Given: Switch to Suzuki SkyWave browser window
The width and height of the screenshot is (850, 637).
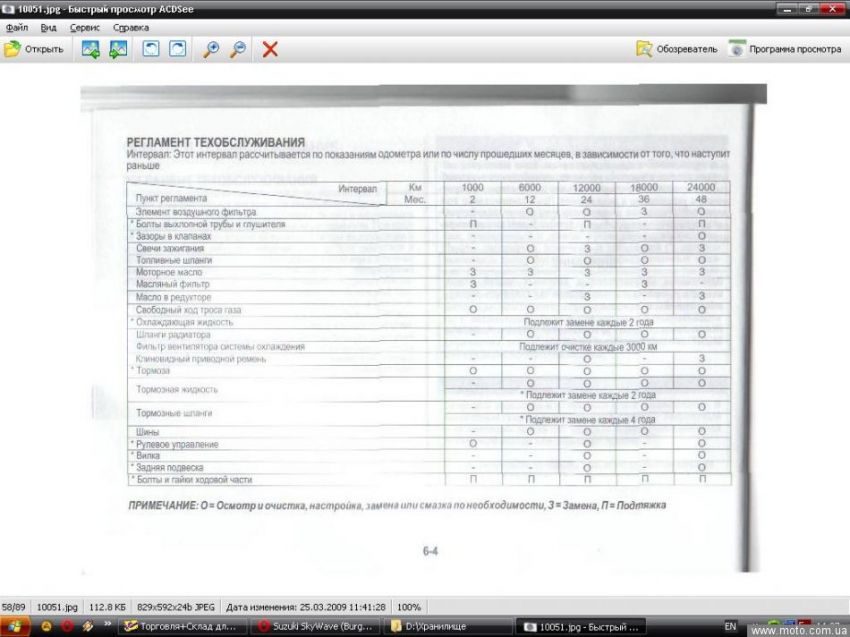Looking at the screenshot, I should (317, 627).
